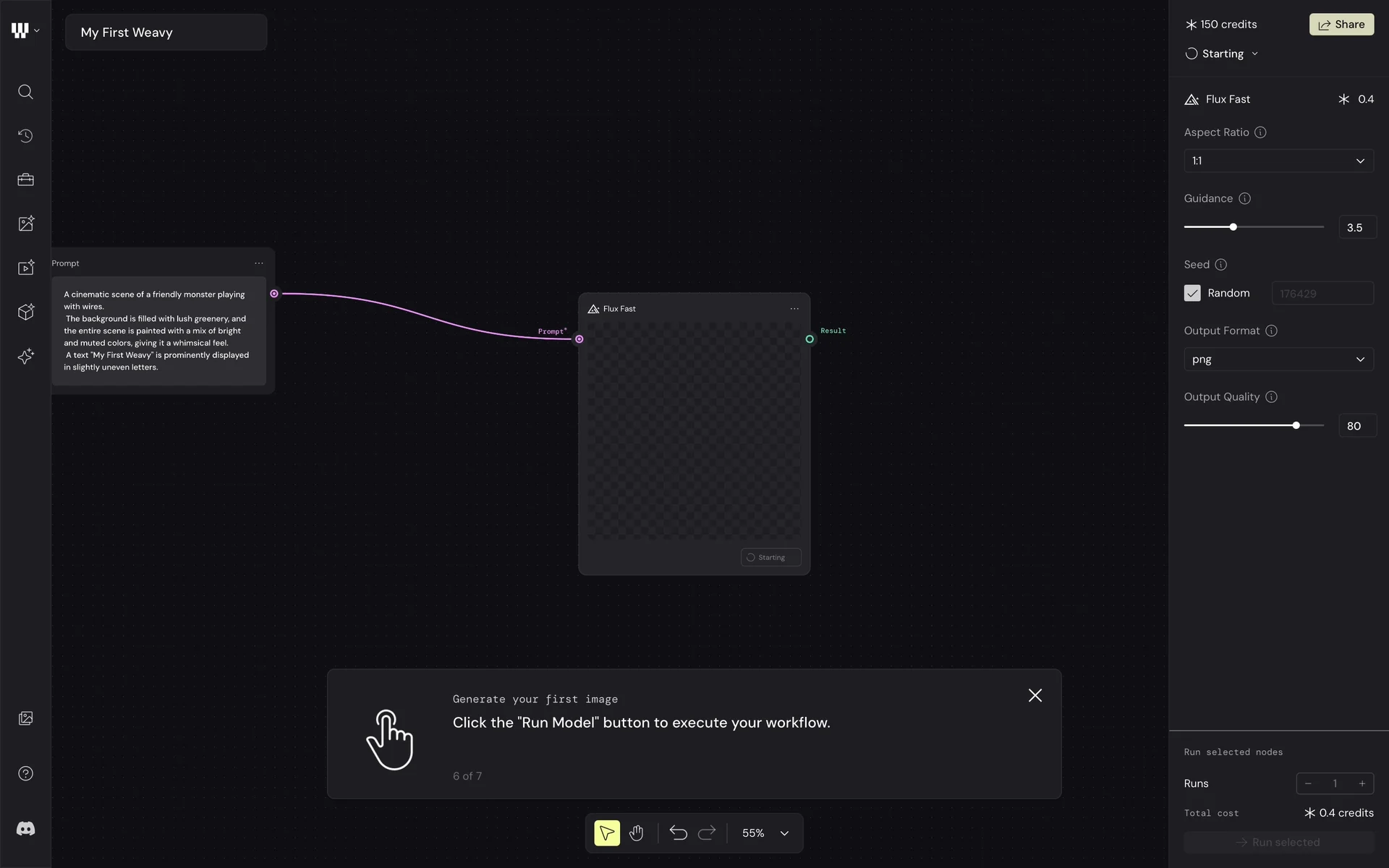Viewport: 1389px width, 868px height.
Task: Select the hand pan tool
Action: [636, 833]
